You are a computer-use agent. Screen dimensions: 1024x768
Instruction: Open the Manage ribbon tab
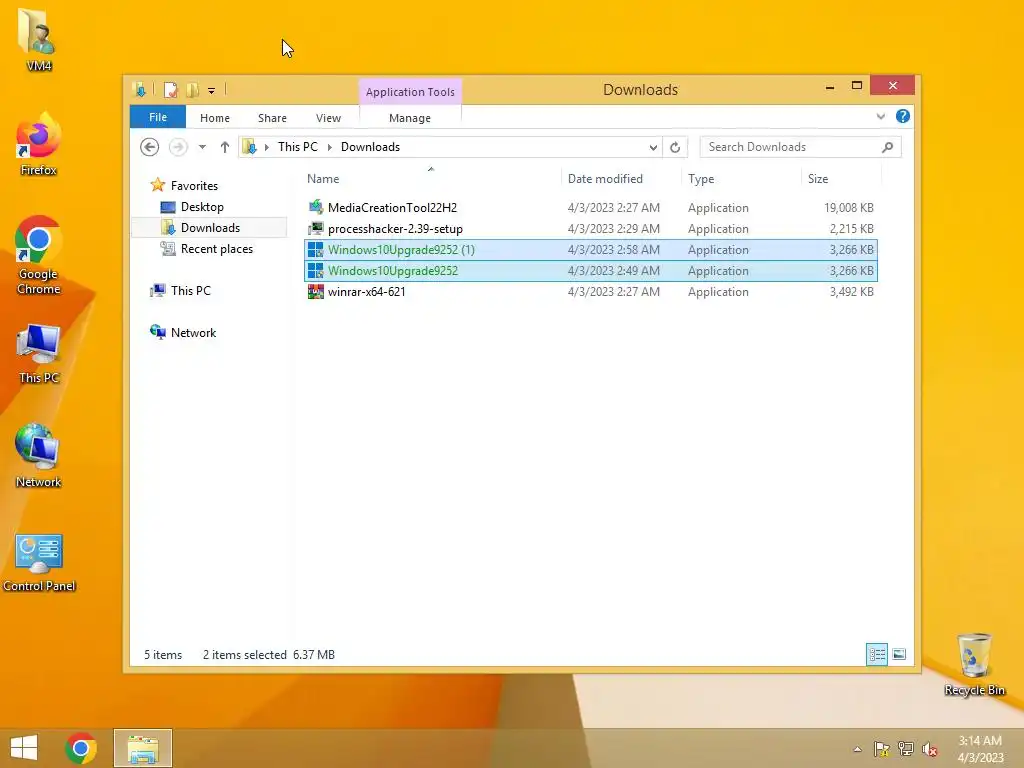point(410,118)
